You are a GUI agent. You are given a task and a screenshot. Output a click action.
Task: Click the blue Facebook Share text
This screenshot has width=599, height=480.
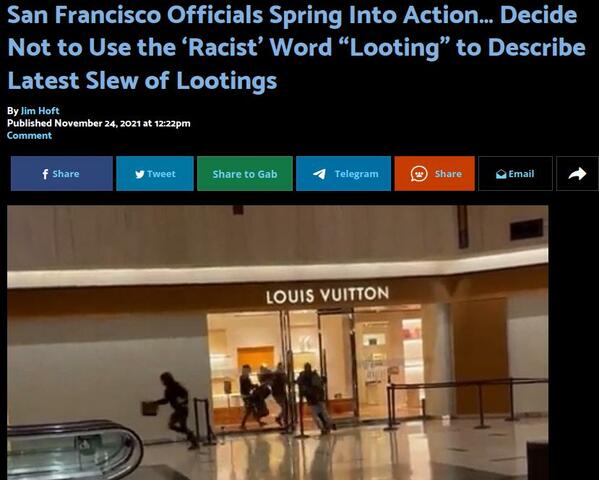[x=66, y=174]
